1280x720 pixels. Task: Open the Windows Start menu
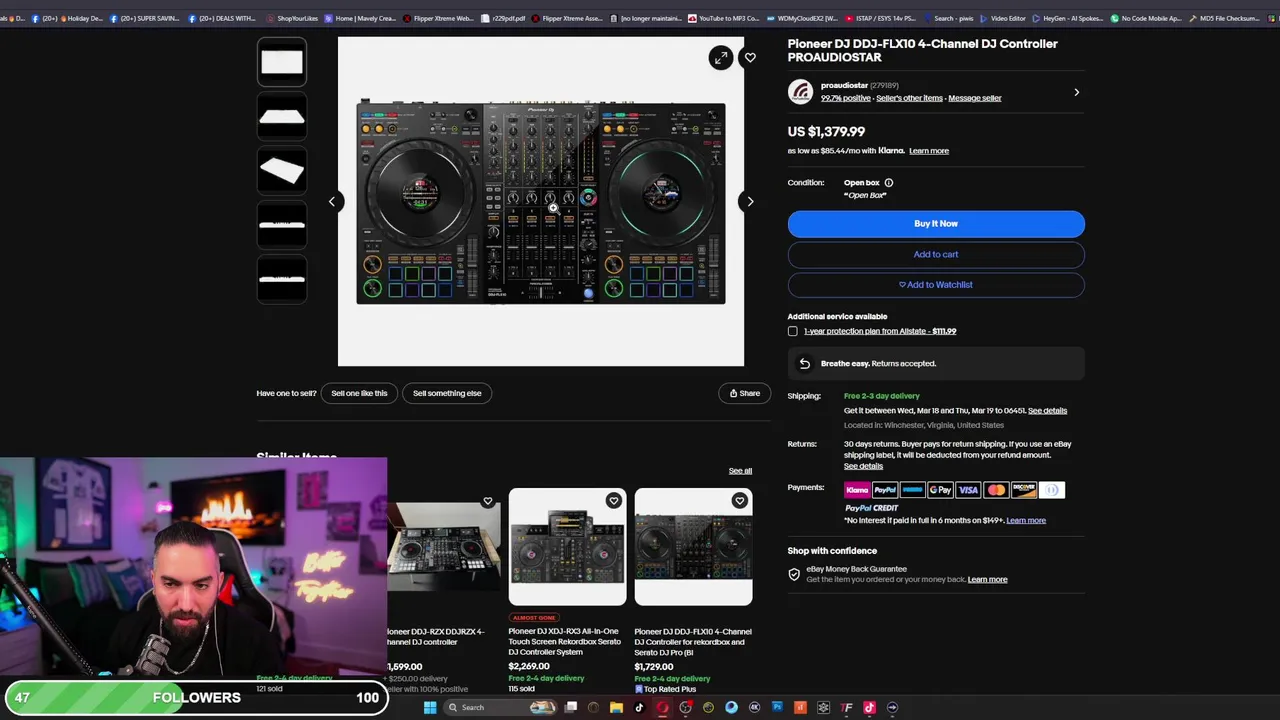(x=430, y=708)
